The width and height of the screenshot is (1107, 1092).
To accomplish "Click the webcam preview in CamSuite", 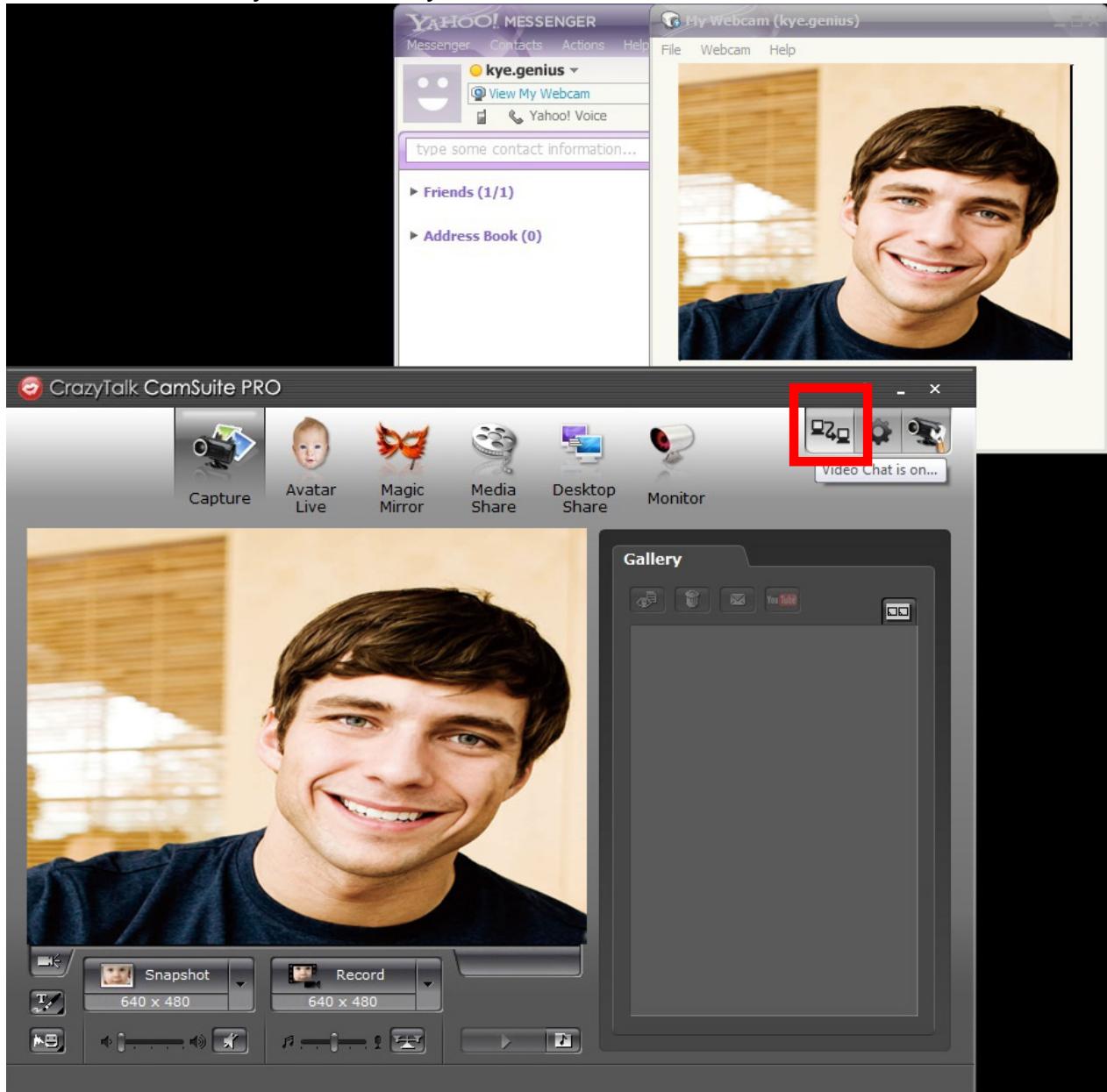I will click(306, 737).
